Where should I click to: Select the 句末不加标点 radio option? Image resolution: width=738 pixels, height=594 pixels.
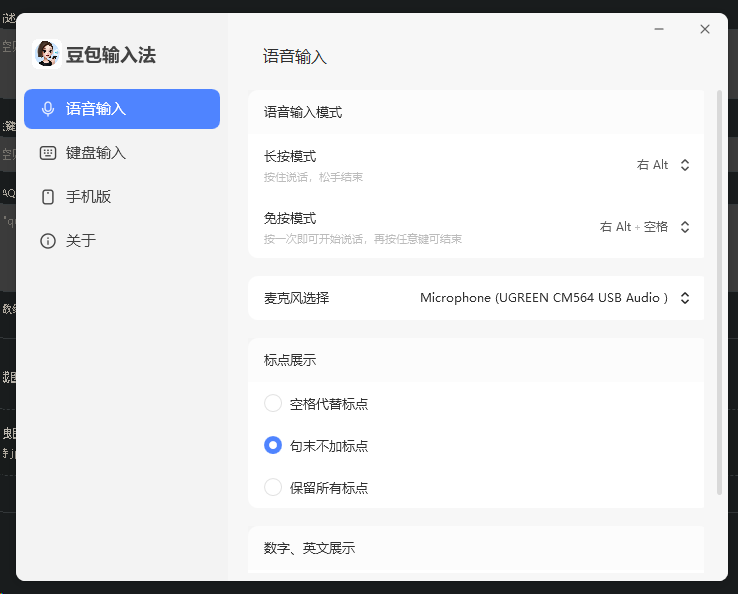pos(273,445)
